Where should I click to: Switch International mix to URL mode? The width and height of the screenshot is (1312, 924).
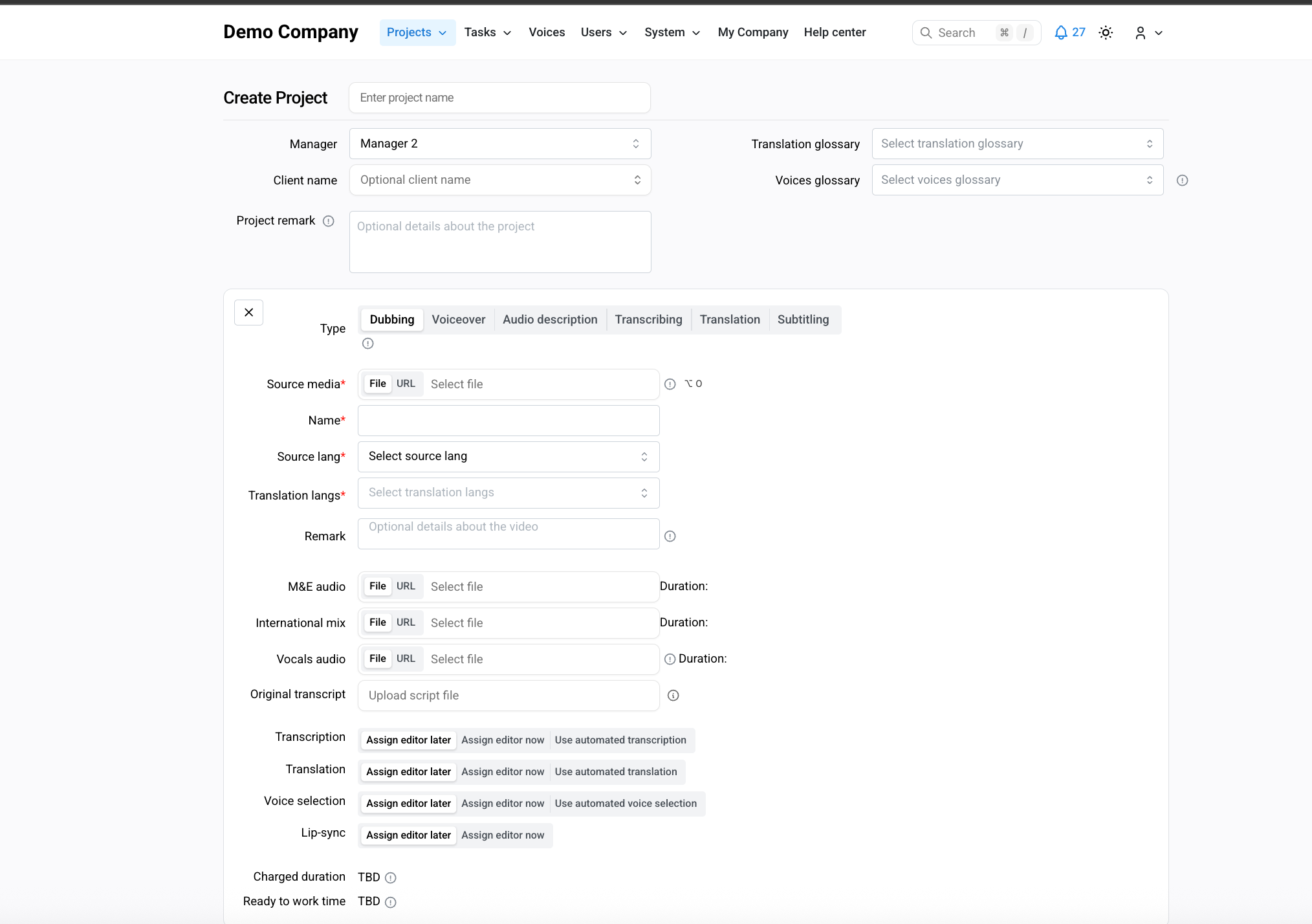tap(406, 622)
